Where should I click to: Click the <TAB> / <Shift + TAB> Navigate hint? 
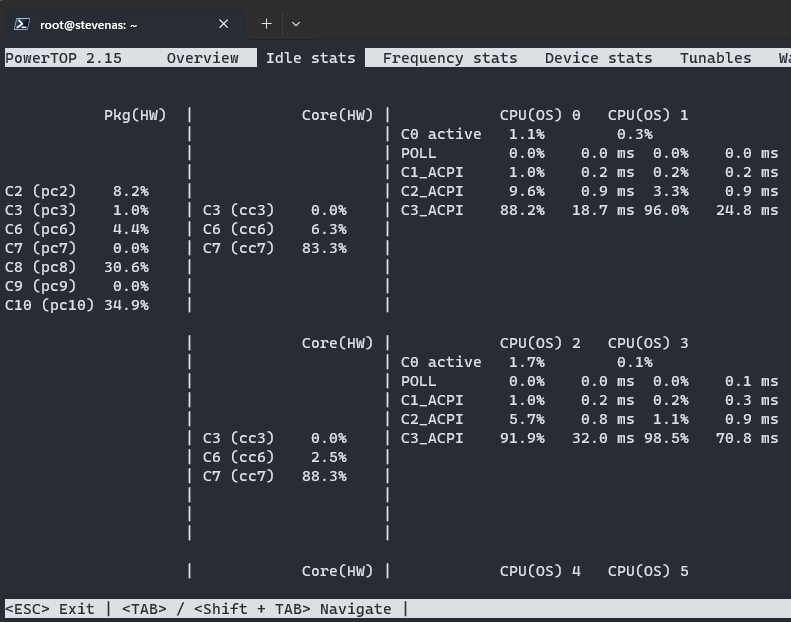(x=257, y=609)
